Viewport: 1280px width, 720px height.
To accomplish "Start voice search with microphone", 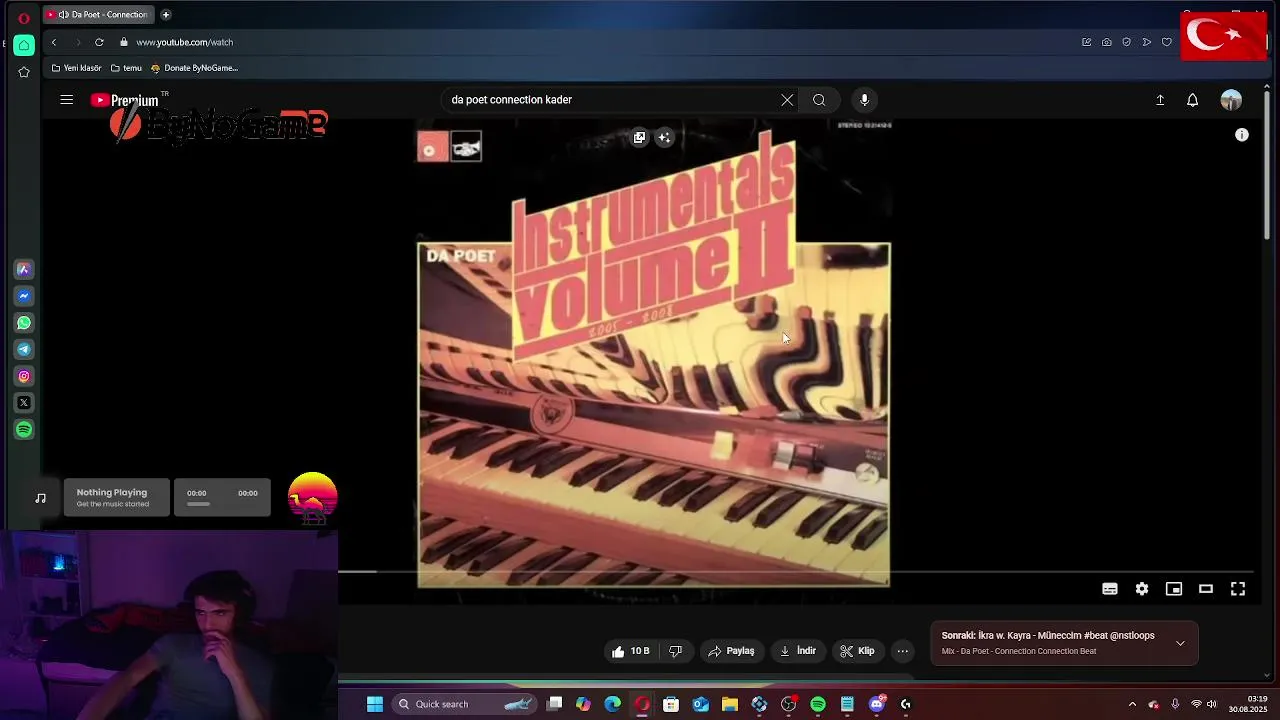I will click(x=864, y=100).
